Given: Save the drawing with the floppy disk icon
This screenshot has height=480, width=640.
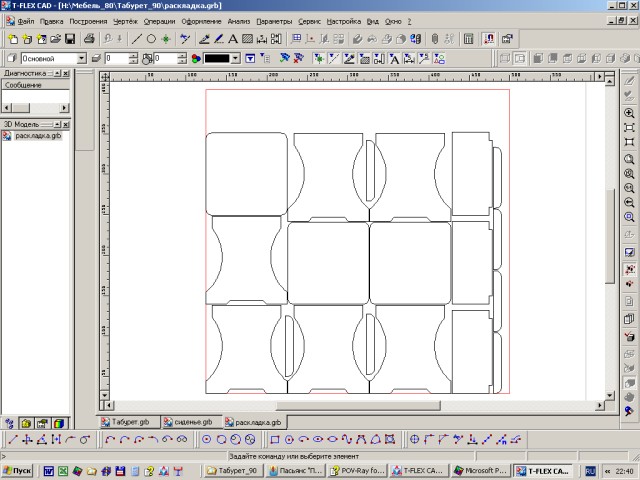Looking at the screenshot, I should point(70,39).
